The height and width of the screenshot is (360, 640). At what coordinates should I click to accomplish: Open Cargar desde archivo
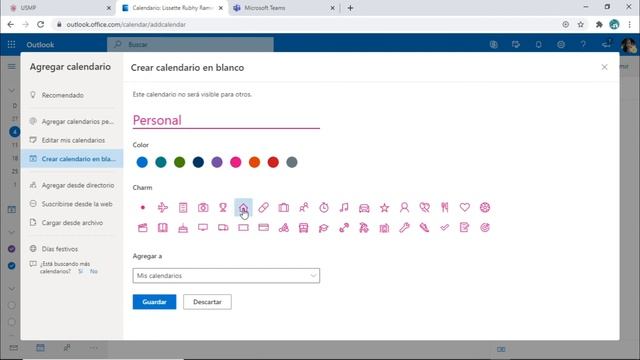tap(72, 222)
